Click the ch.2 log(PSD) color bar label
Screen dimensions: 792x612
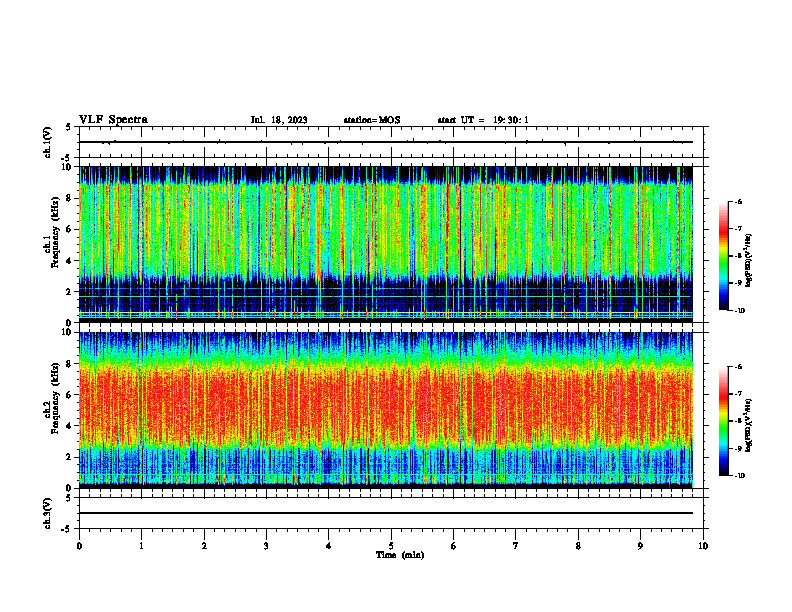coord(749,426)
